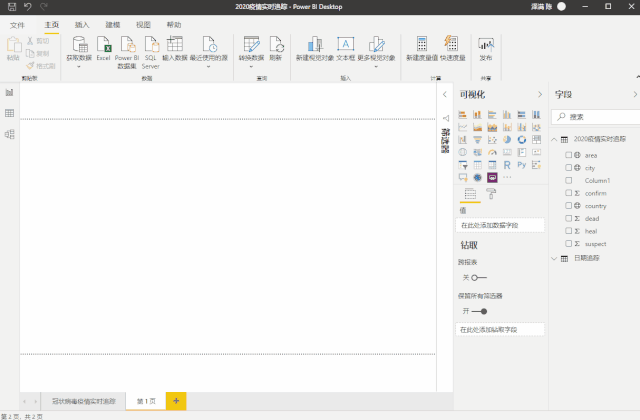The width and height of the screenshot is (640, 420).
Task: Click the 新建度量值 calculator icon
Action: pos(422,44)
